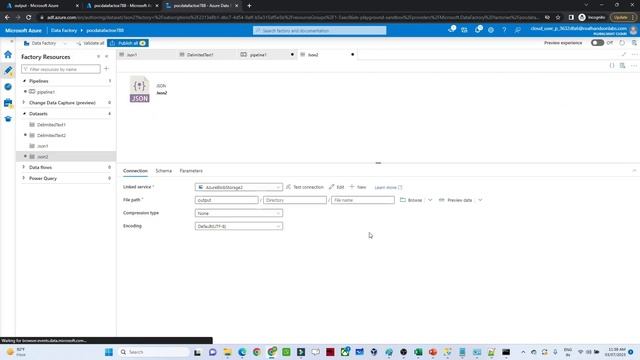Click the Microsoft Azure logo text
640x360 pixels.
pos(23,30)
